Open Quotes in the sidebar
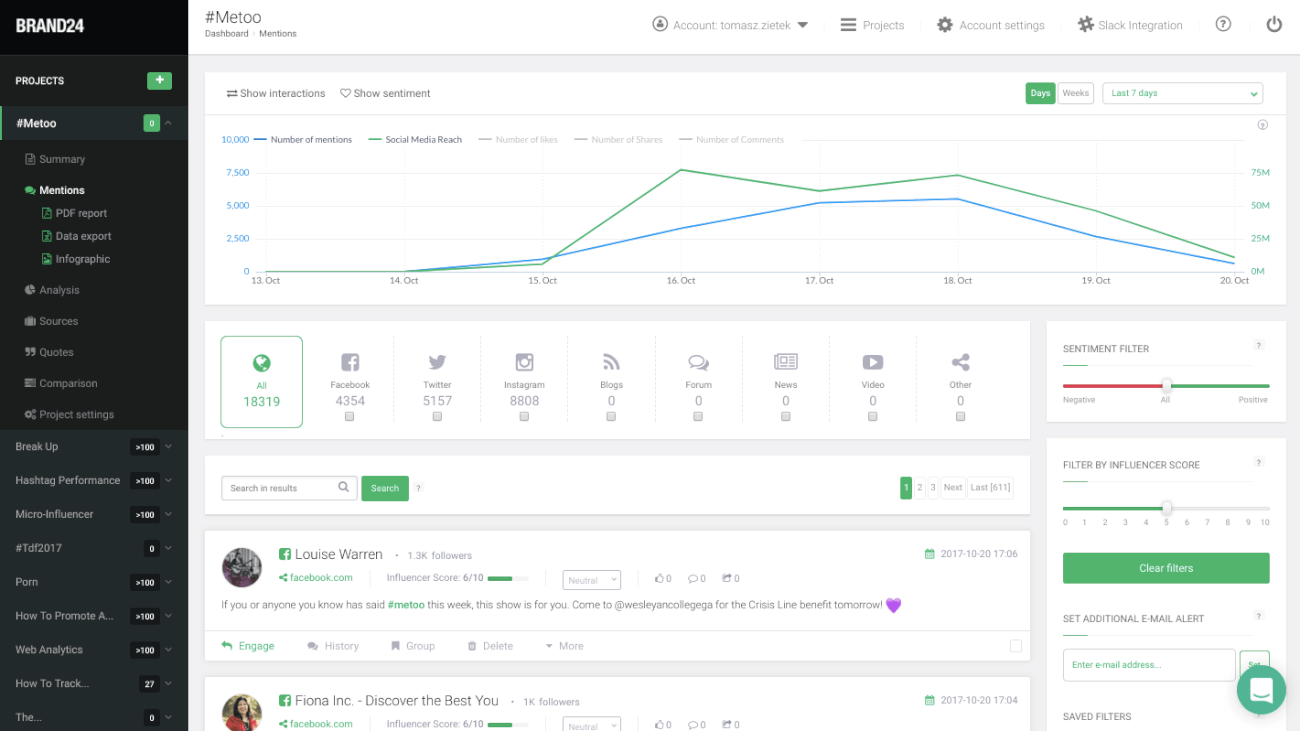Screen dimensions: 1300x731 click(x=49, y=352)
